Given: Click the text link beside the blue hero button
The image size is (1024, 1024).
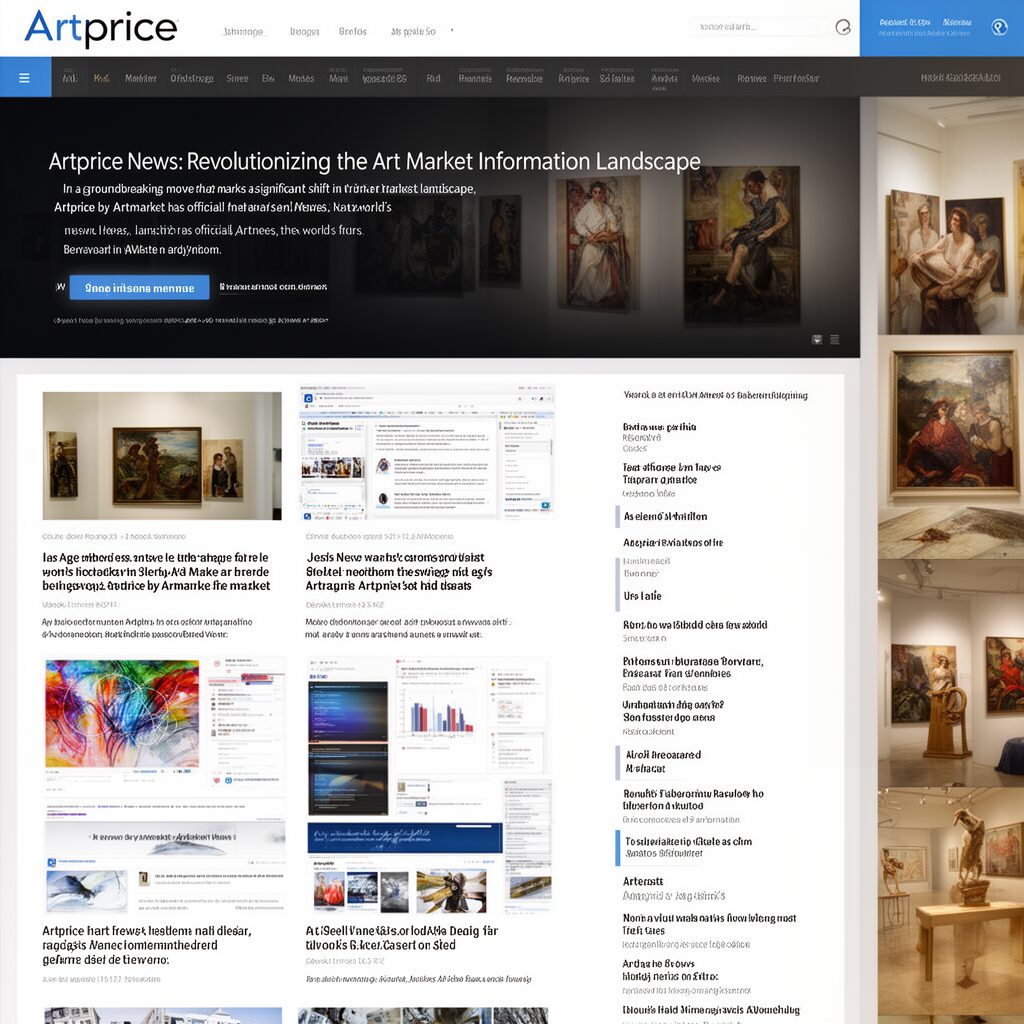Looking at the screenshot, I should coord(273,287).
